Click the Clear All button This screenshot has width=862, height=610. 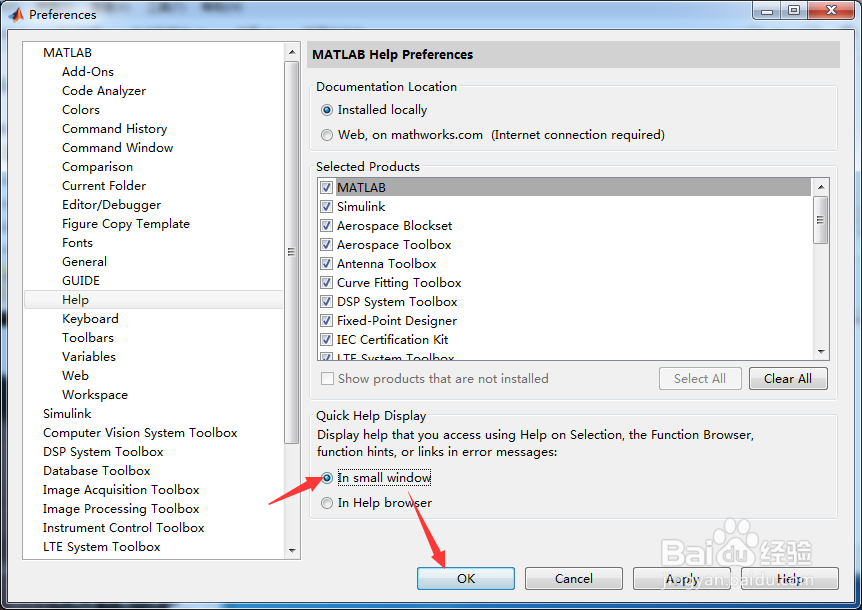pyautogui.click(x=788, y=379)
